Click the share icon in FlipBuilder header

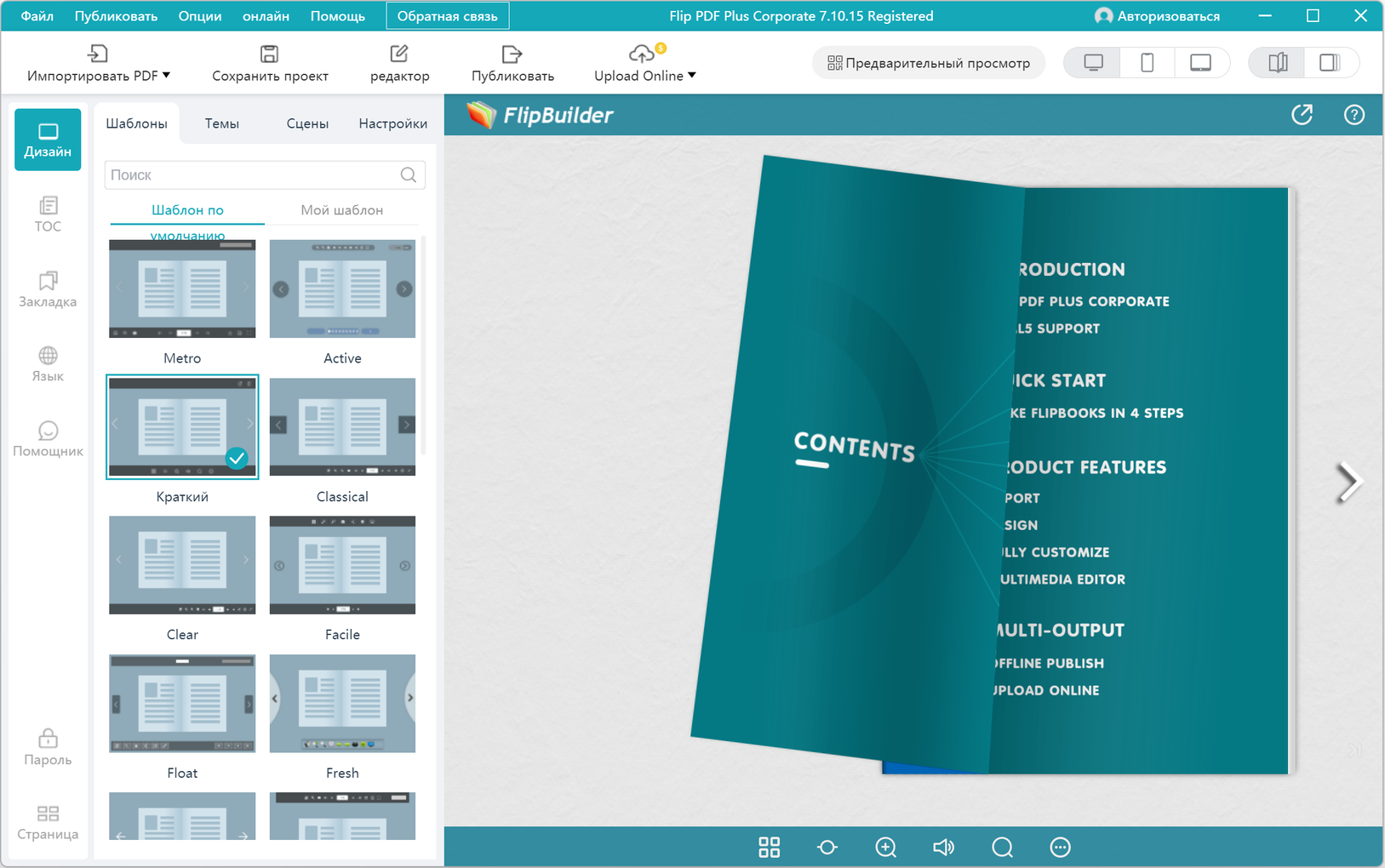[x=1302, y=115]
